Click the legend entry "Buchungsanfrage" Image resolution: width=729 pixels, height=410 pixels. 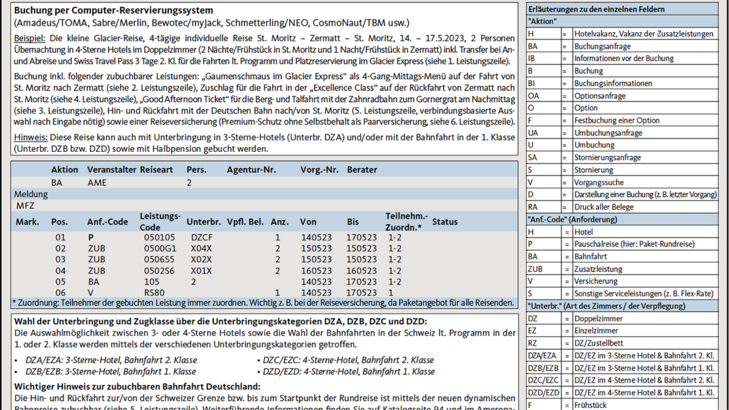click(x=603, y=46)
